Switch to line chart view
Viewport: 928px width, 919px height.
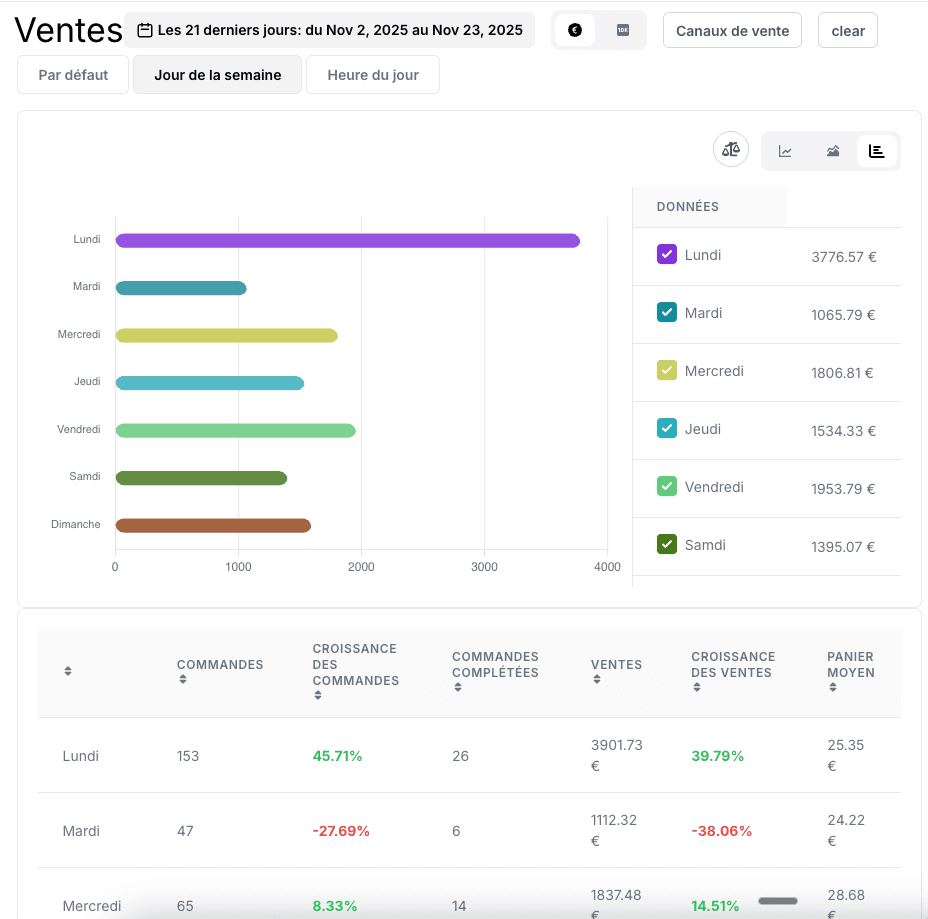786,151
